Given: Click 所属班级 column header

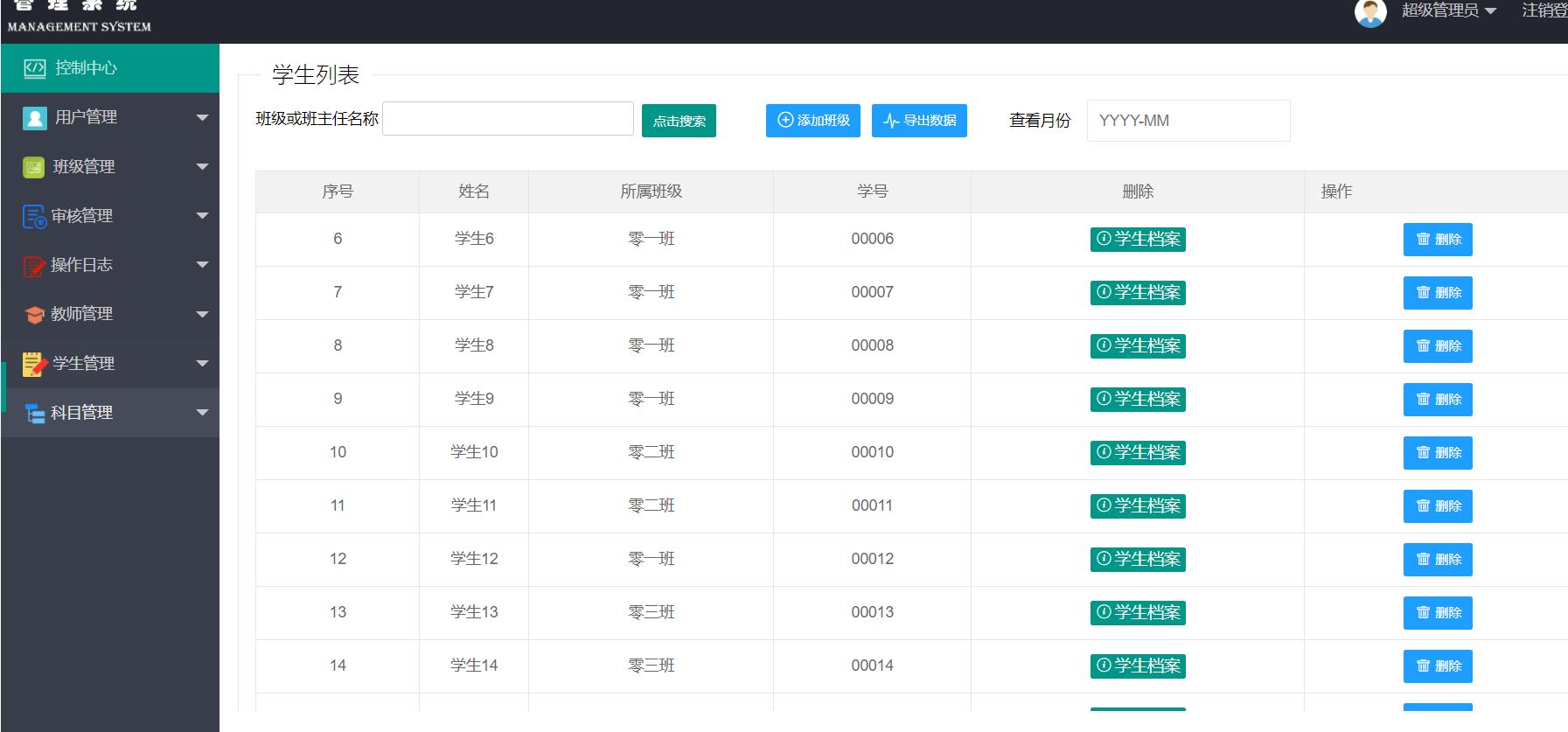Looking at the screenshot, I should [652, 192].
